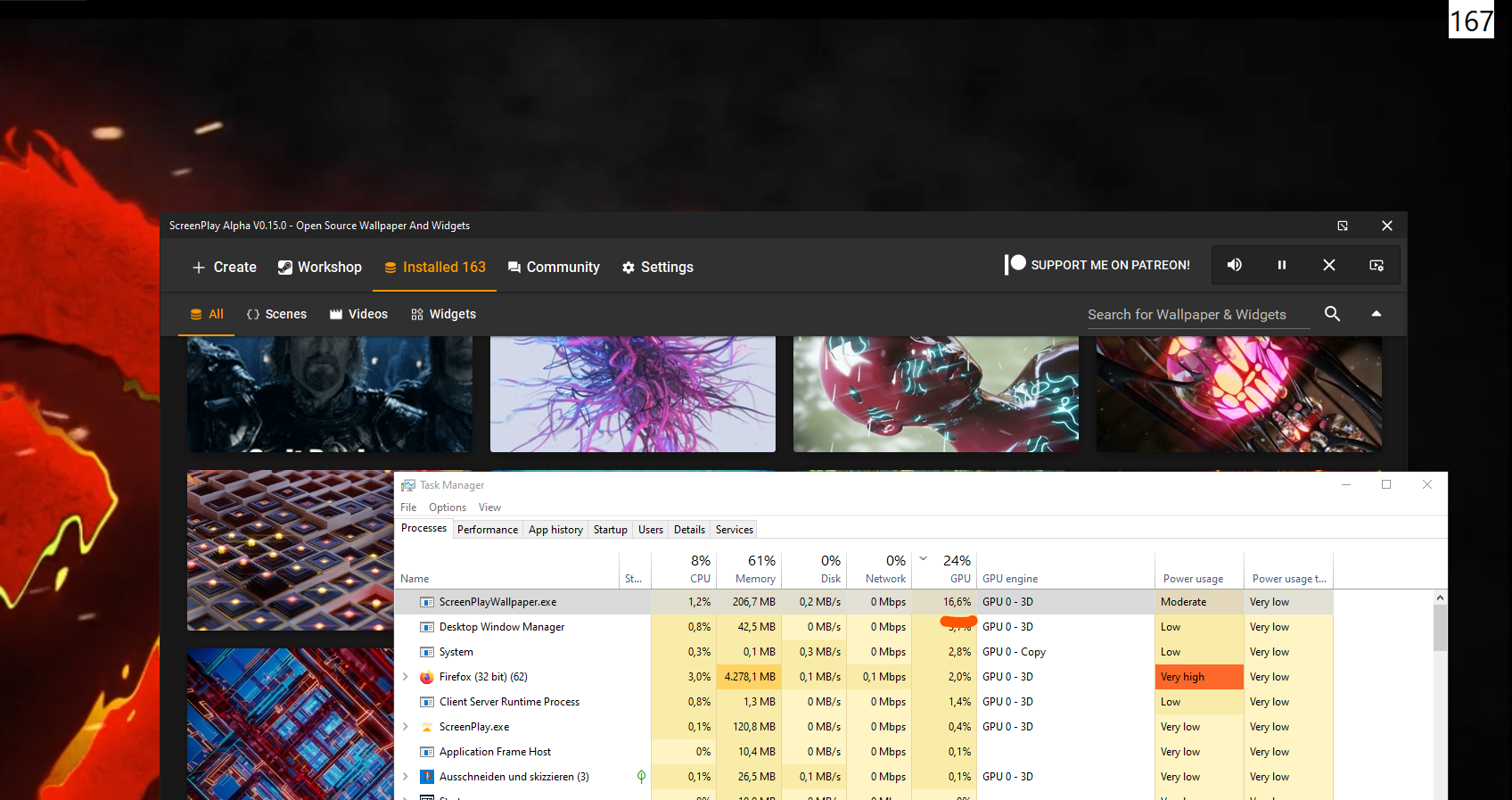1512x800 pixels.
Task: Click Very high power usage cell
Action: click(1199, 677)
